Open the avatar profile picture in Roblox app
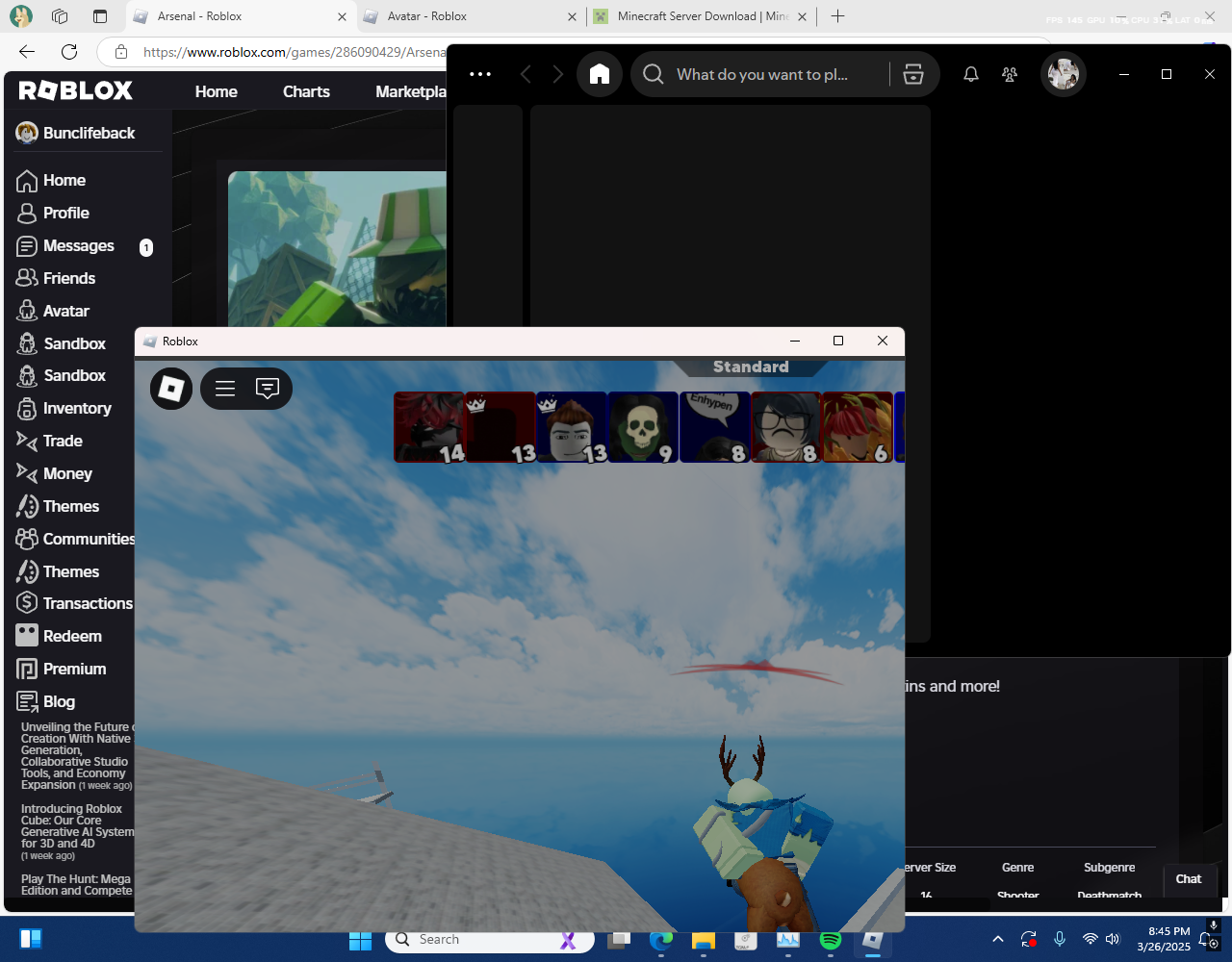The image size is (1232, 962). coord(1064,74)
